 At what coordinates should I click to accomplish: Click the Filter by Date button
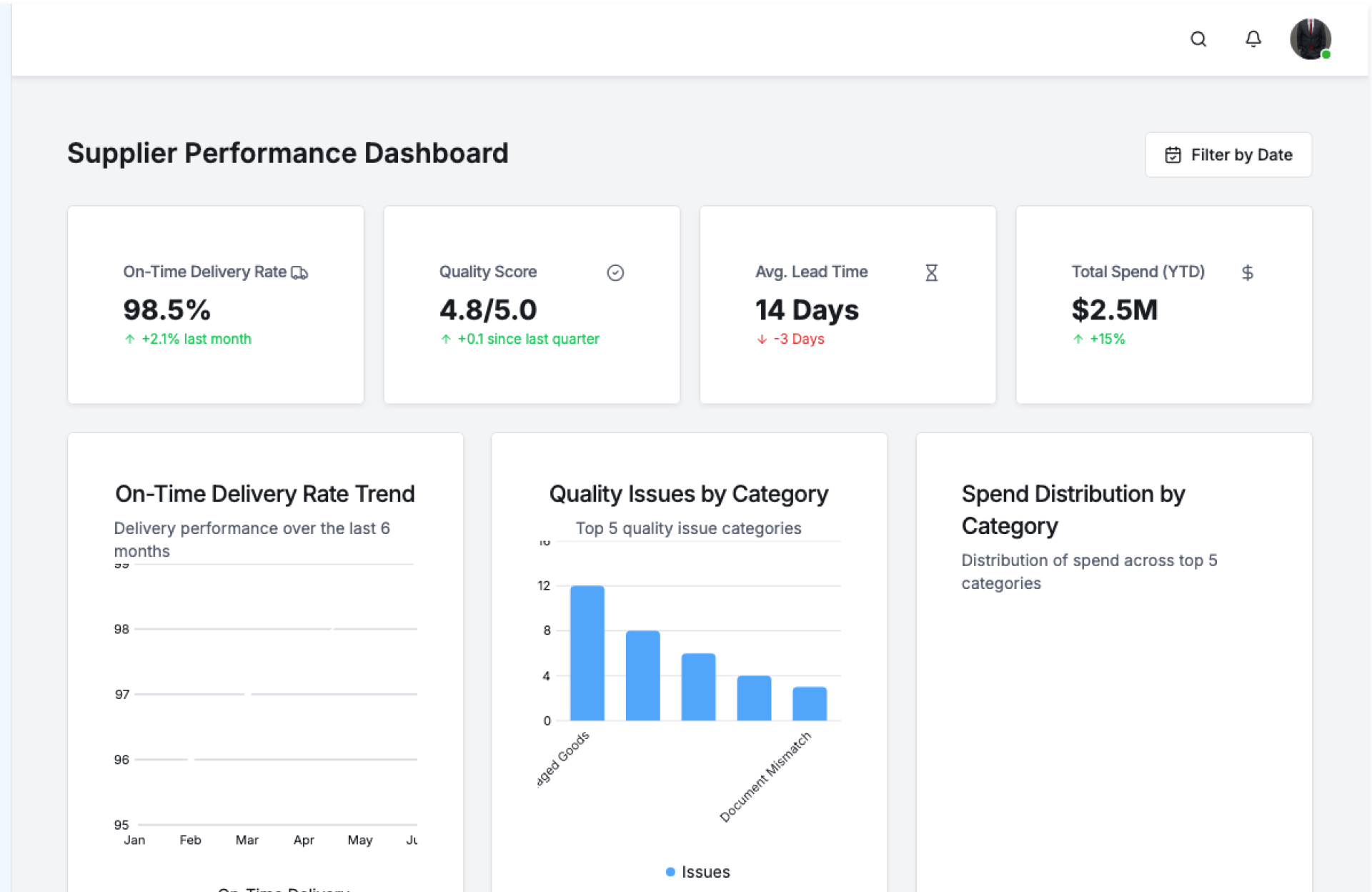(1228, 155)
